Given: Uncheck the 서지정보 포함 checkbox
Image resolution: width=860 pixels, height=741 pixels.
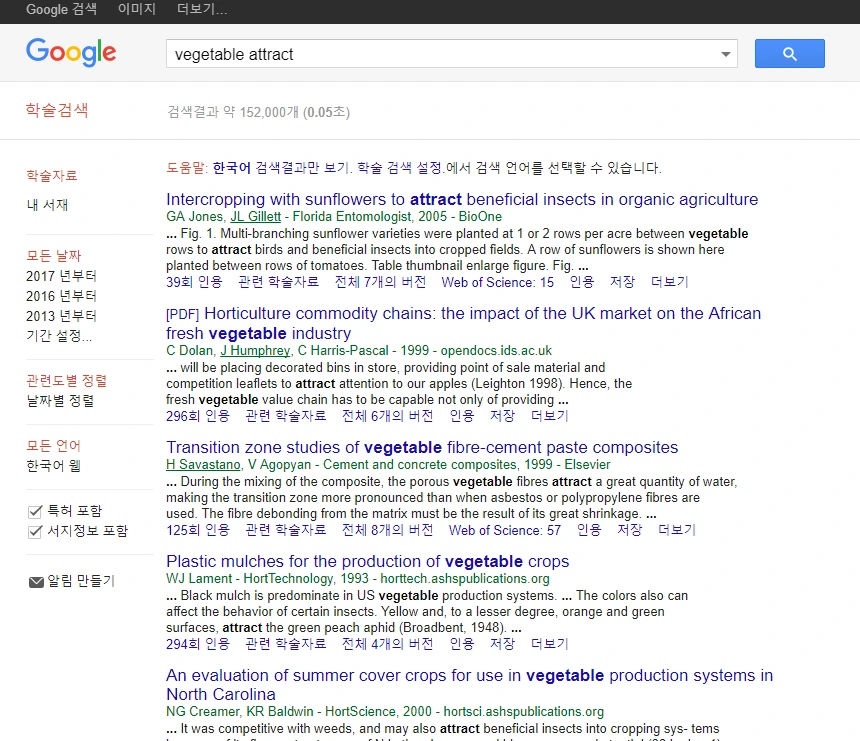Looking at the screenshot, I should (x=35, y=531).
